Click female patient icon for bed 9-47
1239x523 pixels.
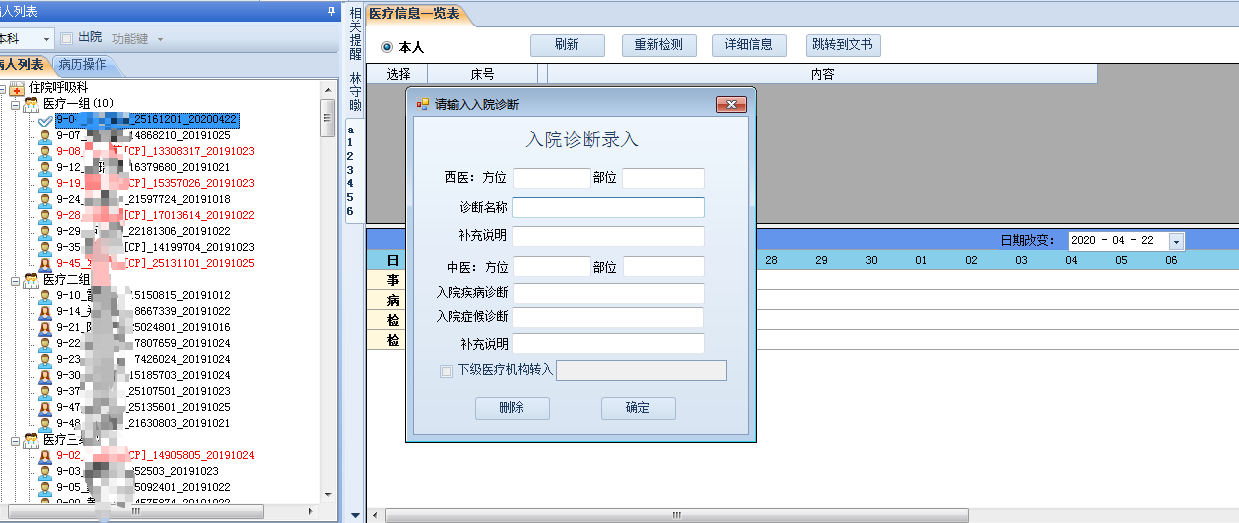click(x=45, y=407)
